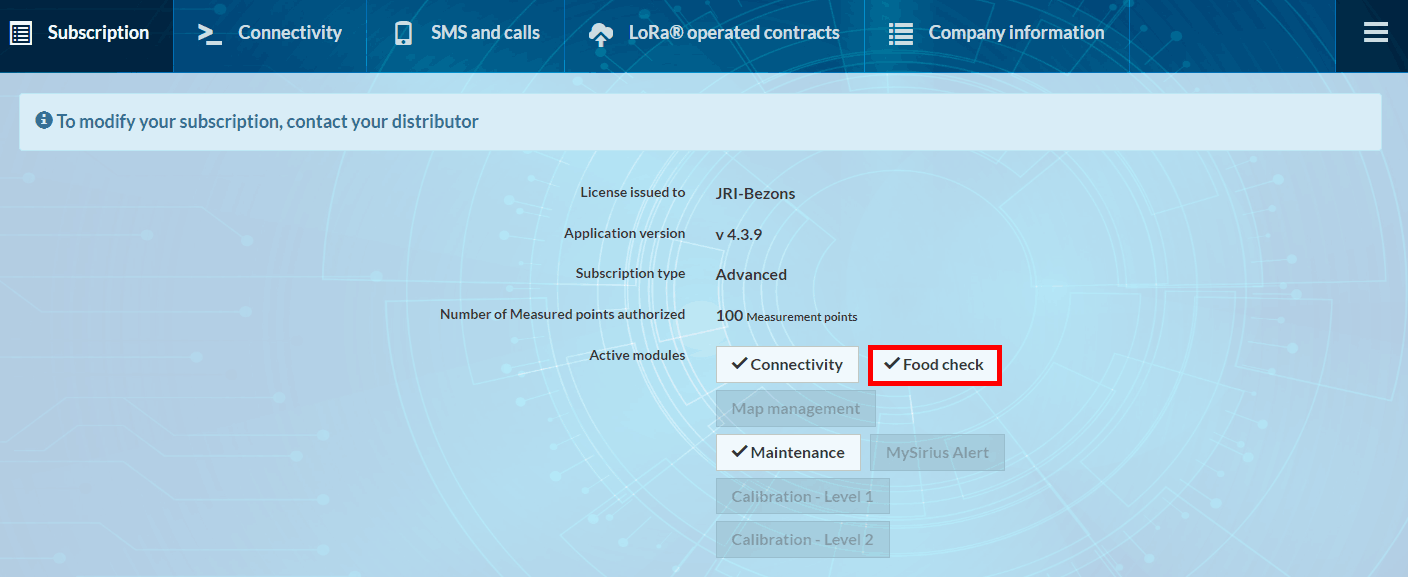The width and height of the screenshot is (1408, 577).
Task: Click the SMS and calls phone icon
Action: (403, 33)
